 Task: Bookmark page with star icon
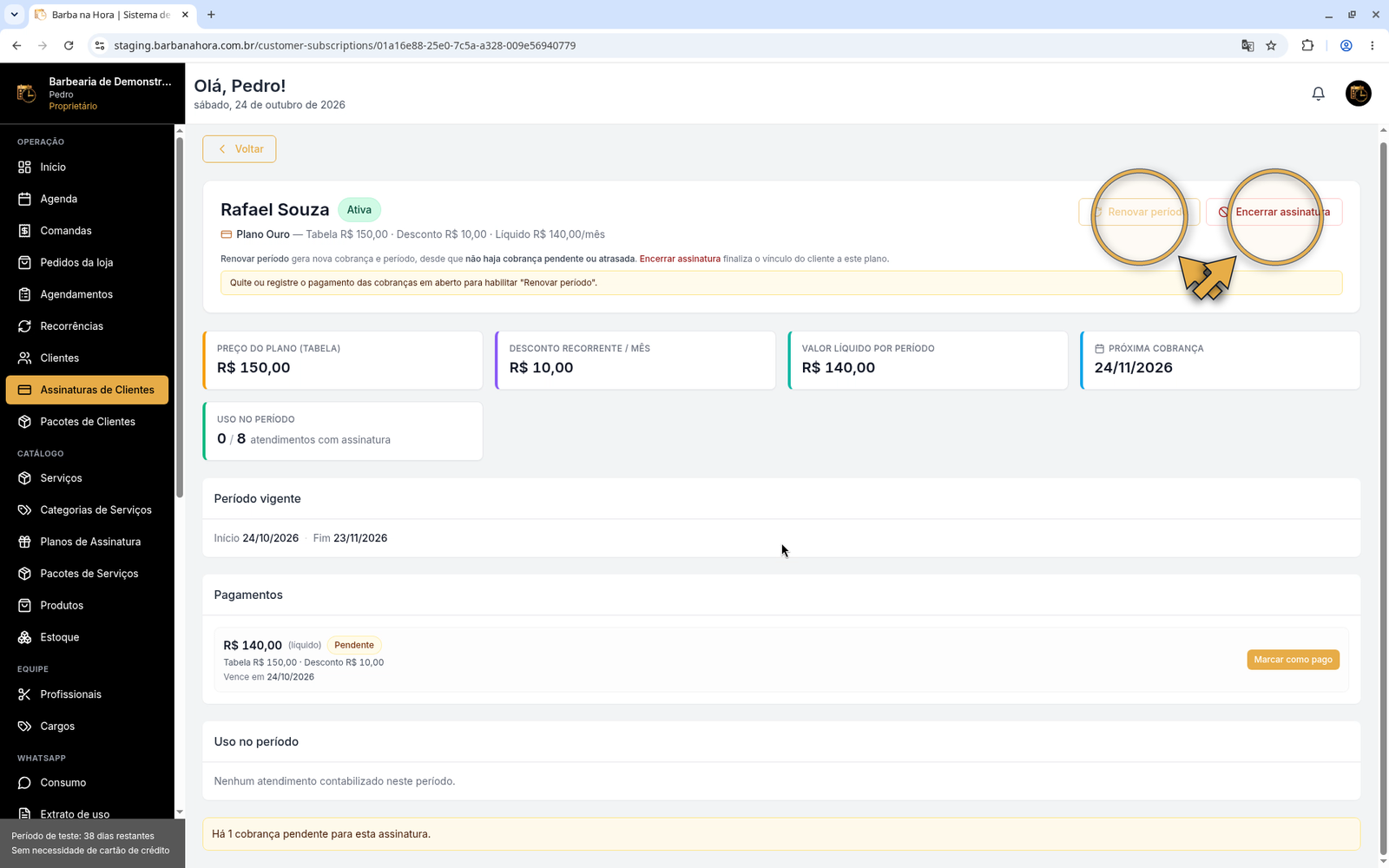pyautogui.click(x=1271, y=45)
